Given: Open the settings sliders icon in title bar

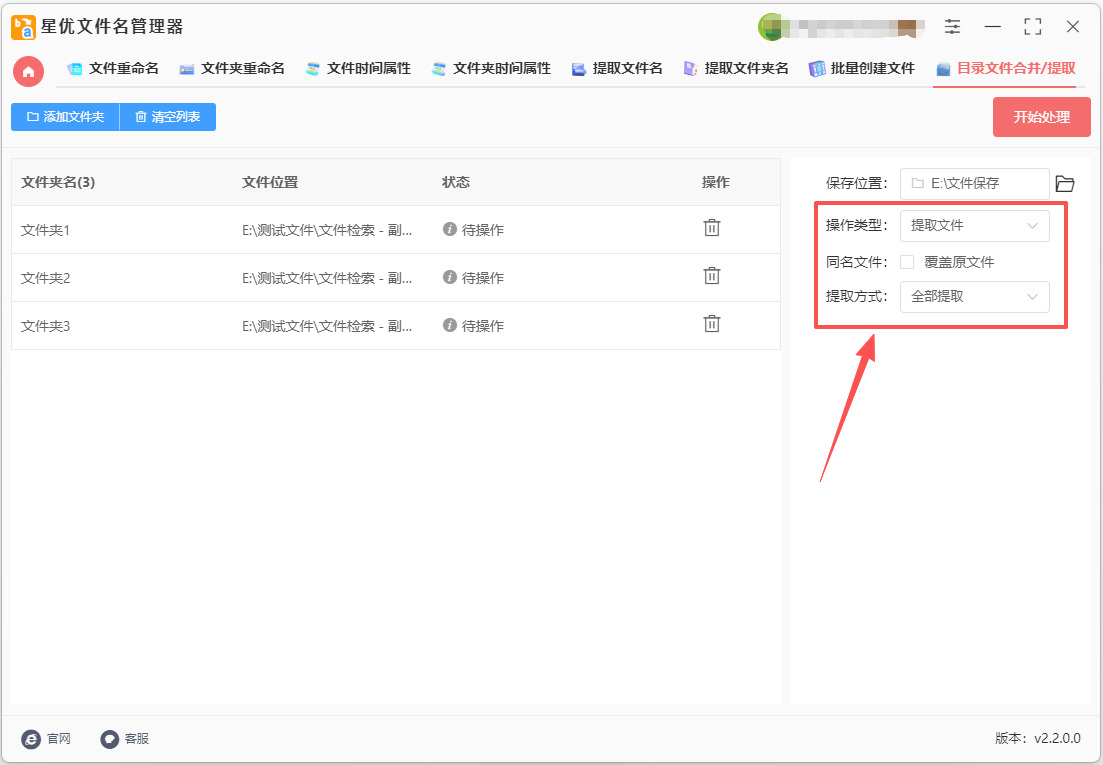Looking at the screenshot, I should point(952,27).
